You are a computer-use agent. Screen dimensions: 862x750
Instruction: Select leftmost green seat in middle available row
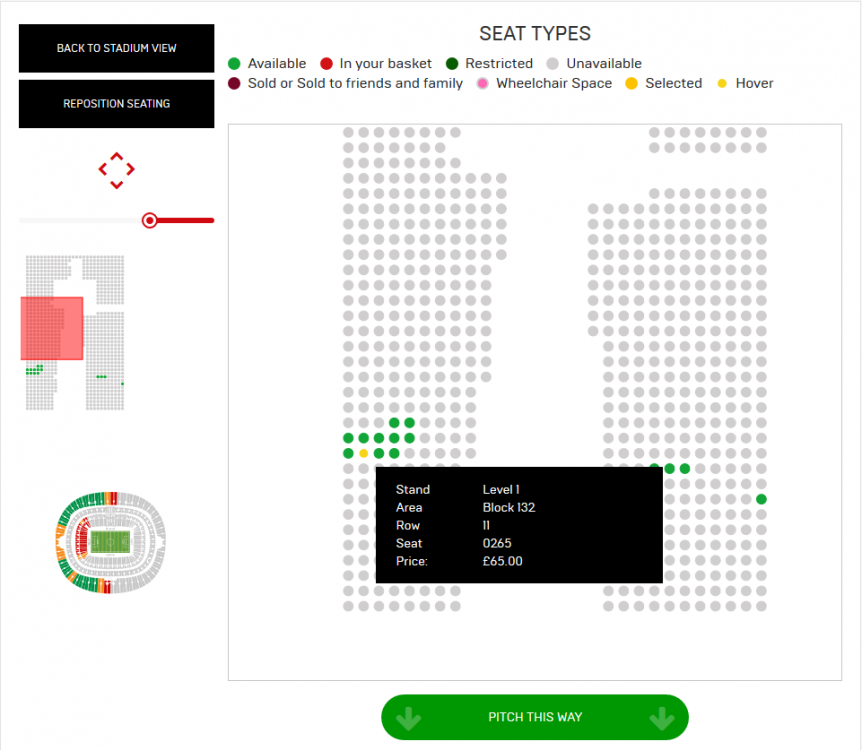coord(349,438)
